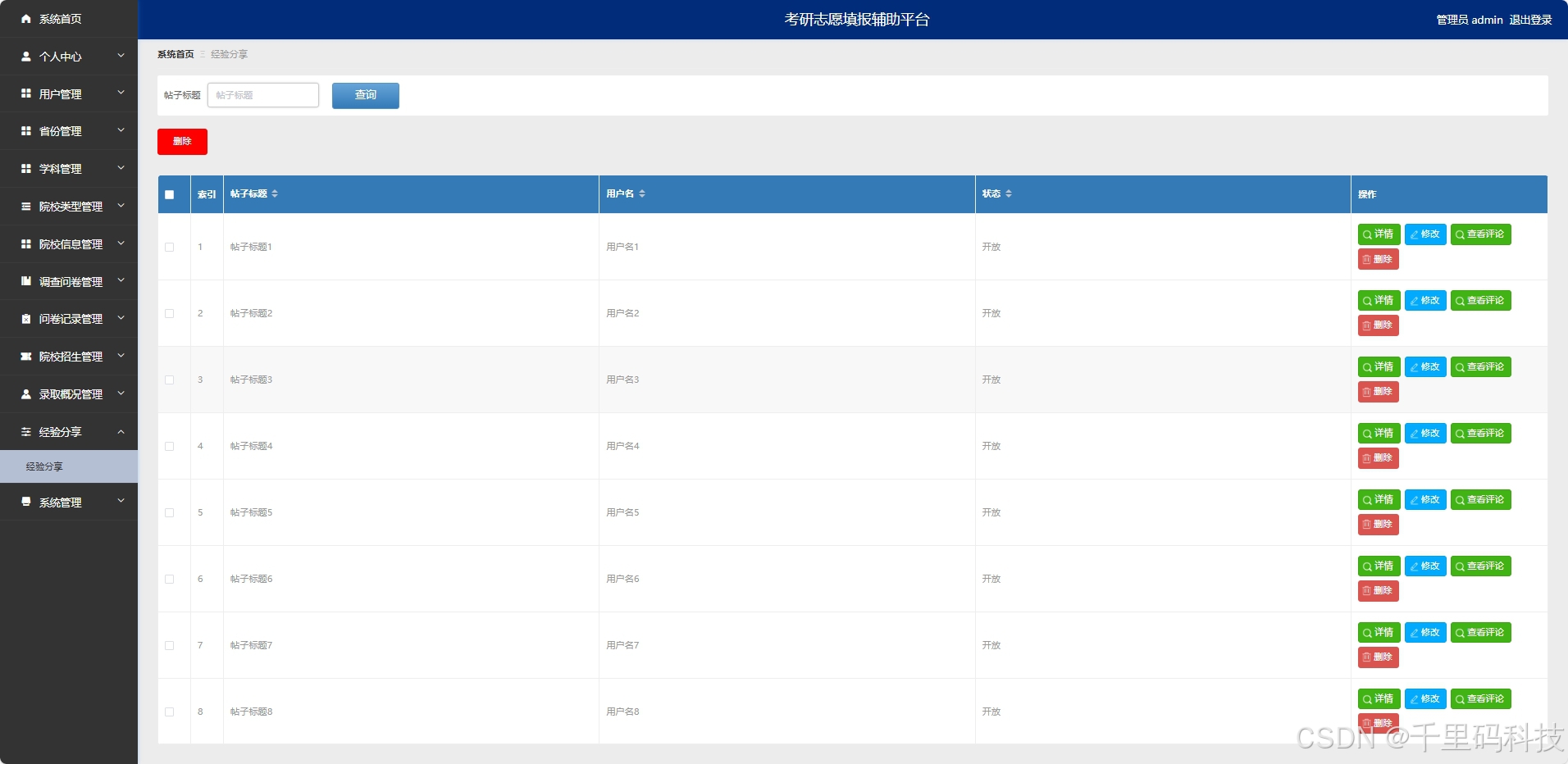The image size is (1568, 764).
Task: Sort the table by 状态 column arrows
Action: tap(1009, 193)
